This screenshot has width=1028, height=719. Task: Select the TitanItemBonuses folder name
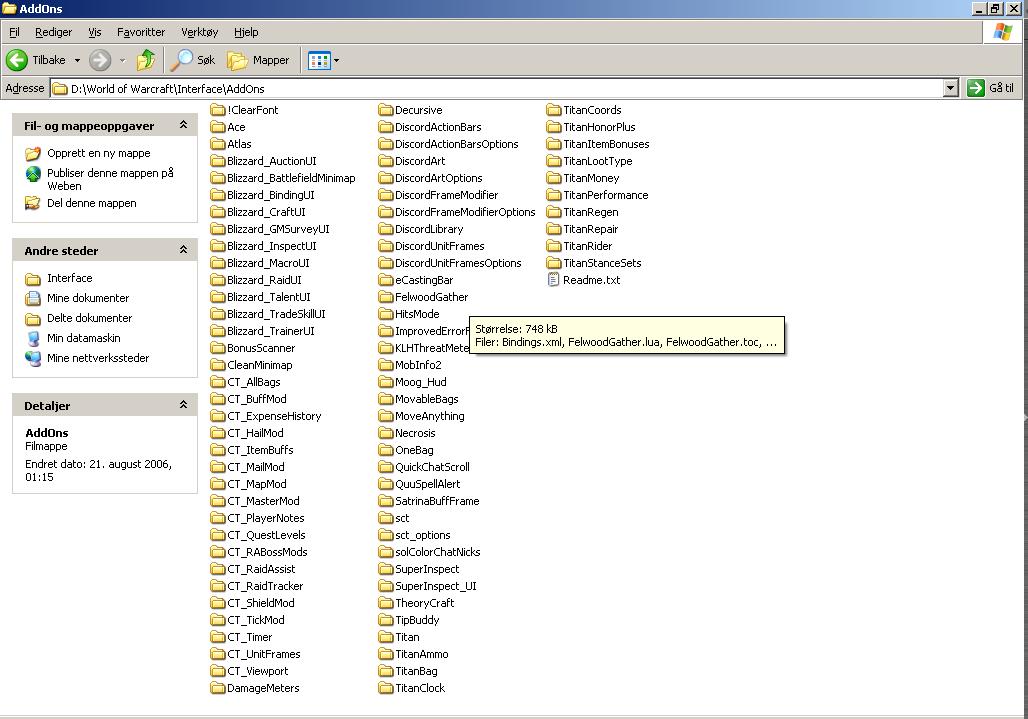[x=606, y=144]
